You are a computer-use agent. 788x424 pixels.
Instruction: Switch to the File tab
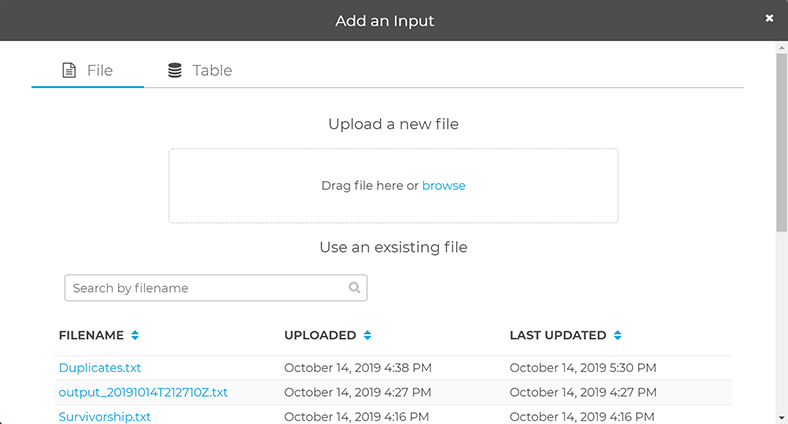[x=88, y=71]
